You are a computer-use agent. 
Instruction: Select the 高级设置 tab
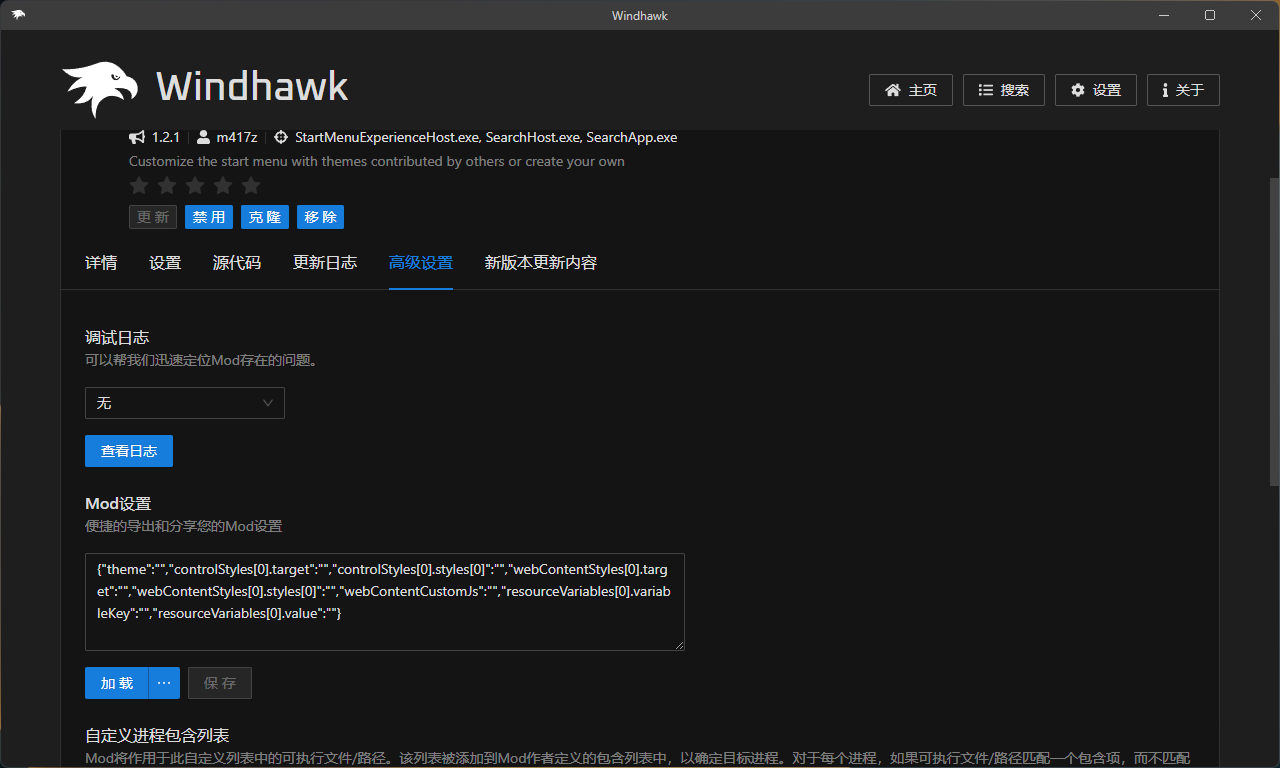click(421, 263)
